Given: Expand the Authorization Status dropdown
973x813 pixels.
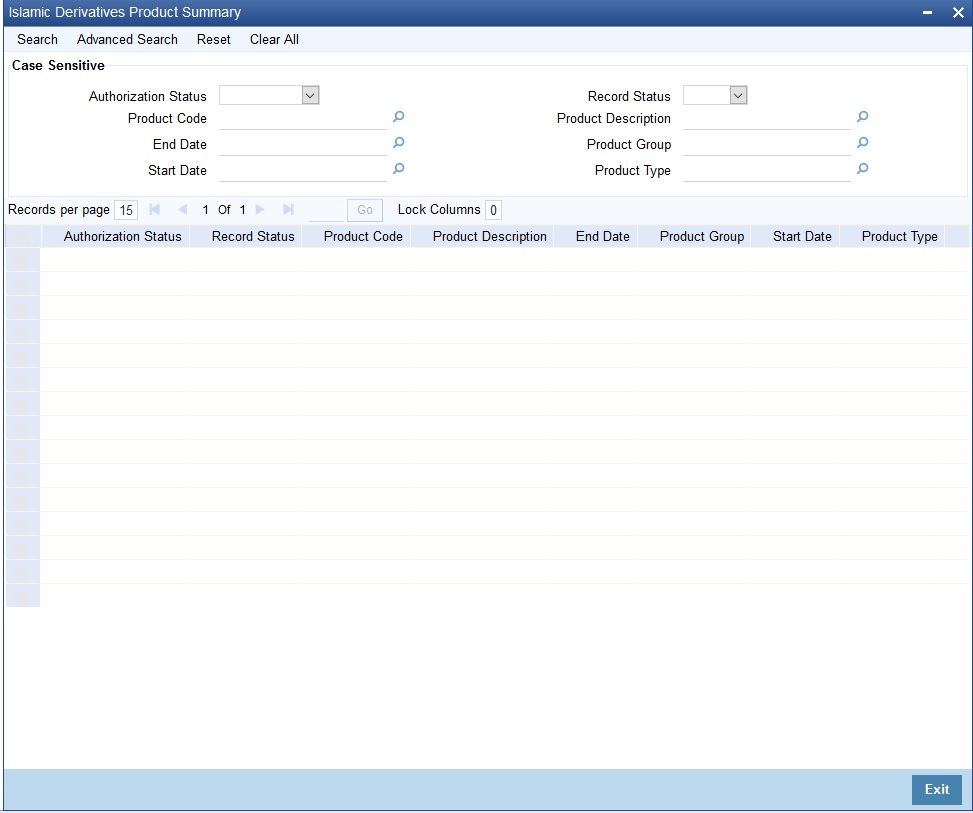Looking at the screenshot, I should click(x=310, y=96).
